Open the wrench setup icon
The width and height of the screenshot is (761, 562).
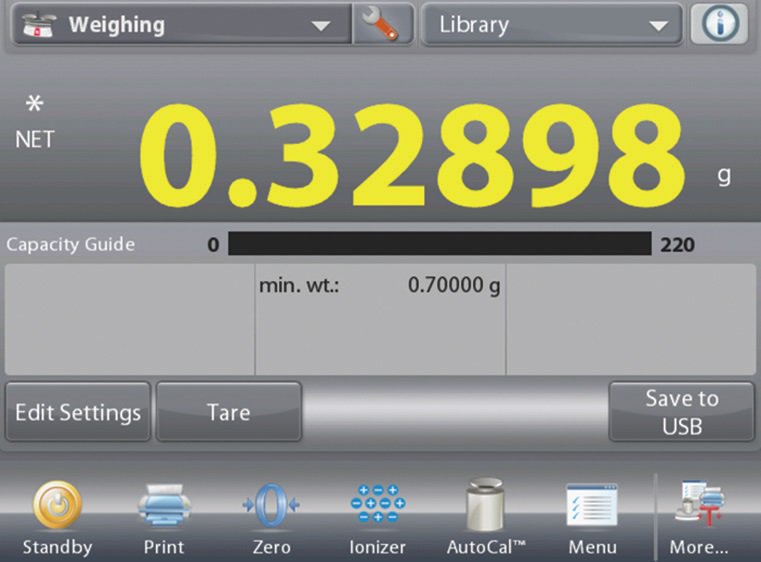click(x=383, y=24)
